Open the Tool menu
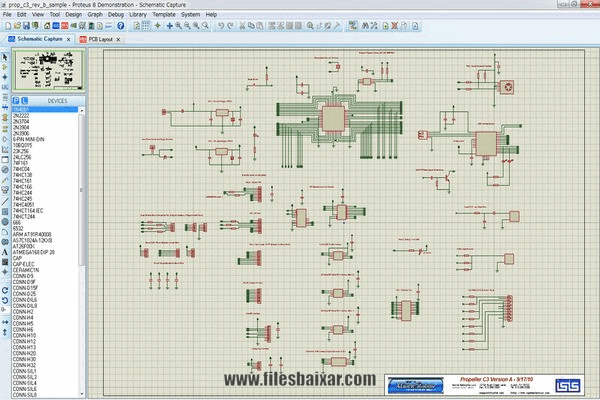This screenshot has height=400, width=600. coord(55,15)
